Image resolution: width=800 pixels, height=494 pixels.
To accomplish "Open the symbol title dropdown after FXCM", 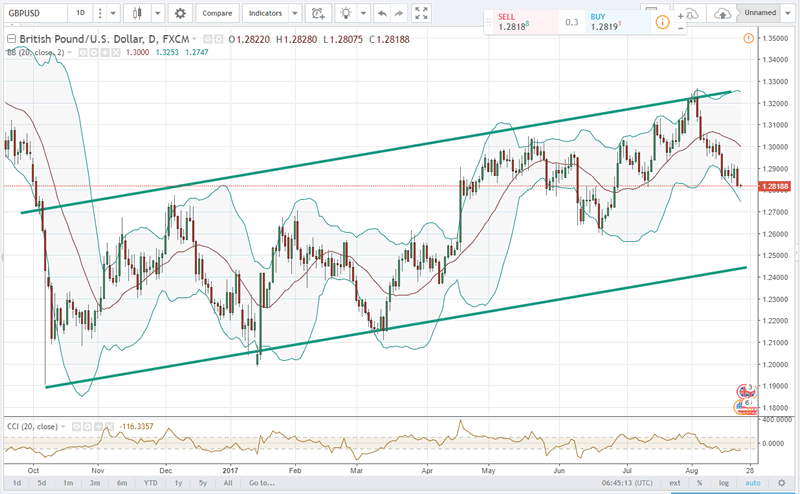I will [194, 39].
